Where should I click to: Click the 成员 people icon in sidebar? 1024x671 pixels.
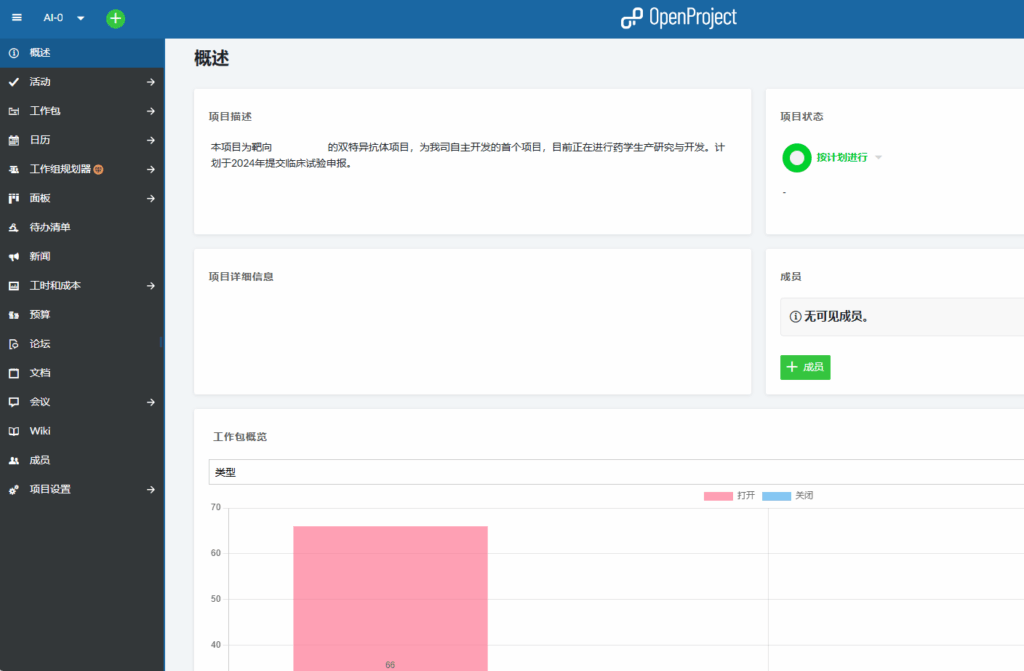pyautogui.click(x=14, y=460)
